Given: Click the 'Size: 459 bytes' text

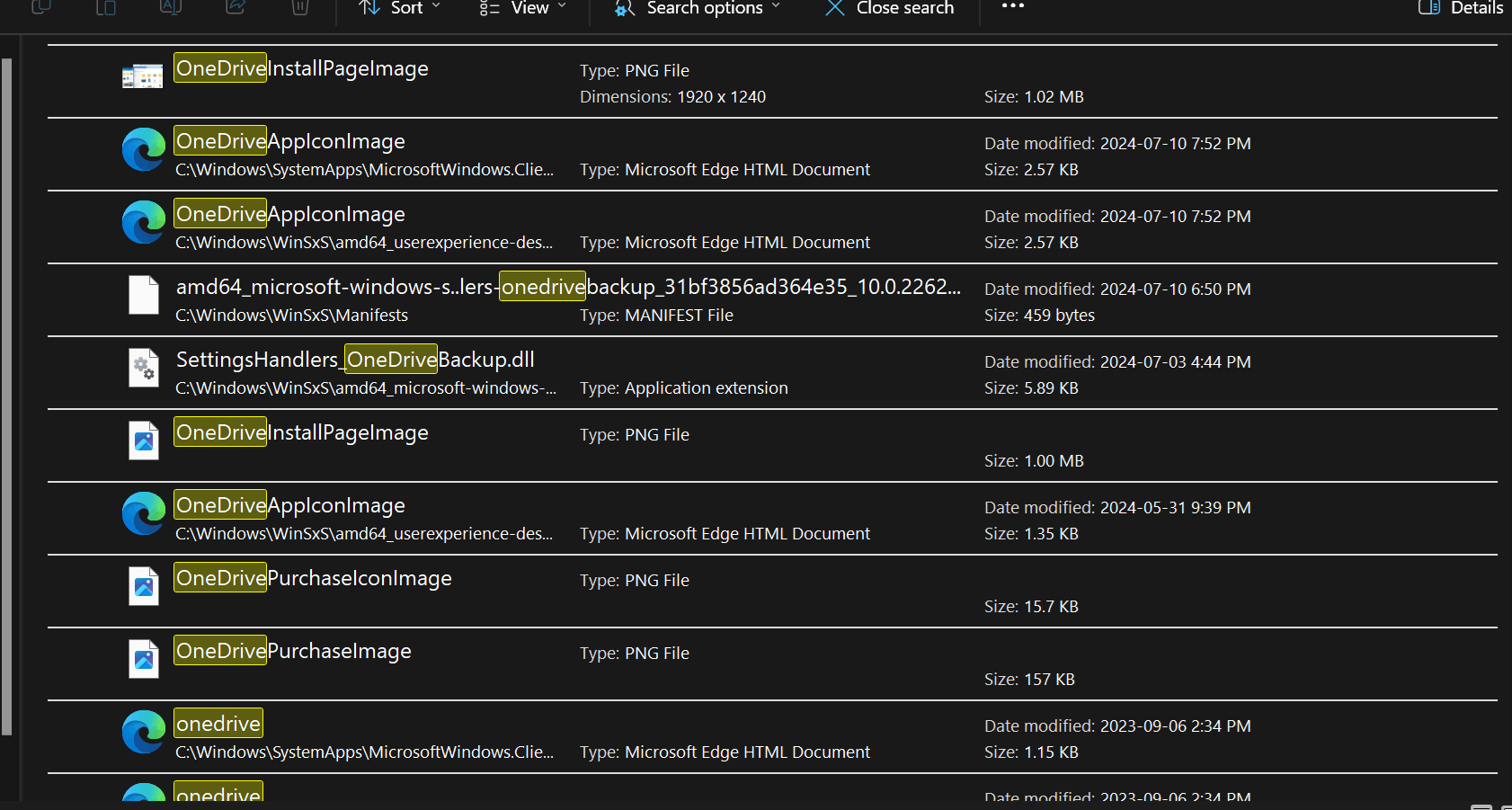Looking at the screenshot, I should tap(1039, 316).
